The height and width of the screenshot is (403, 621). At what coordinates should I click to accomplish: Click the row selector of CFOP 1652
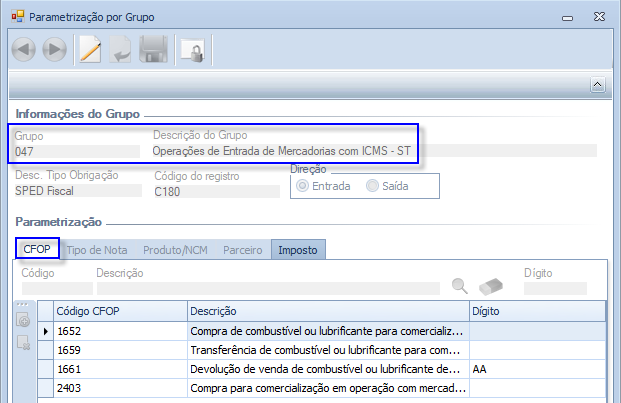click(46, 331)
